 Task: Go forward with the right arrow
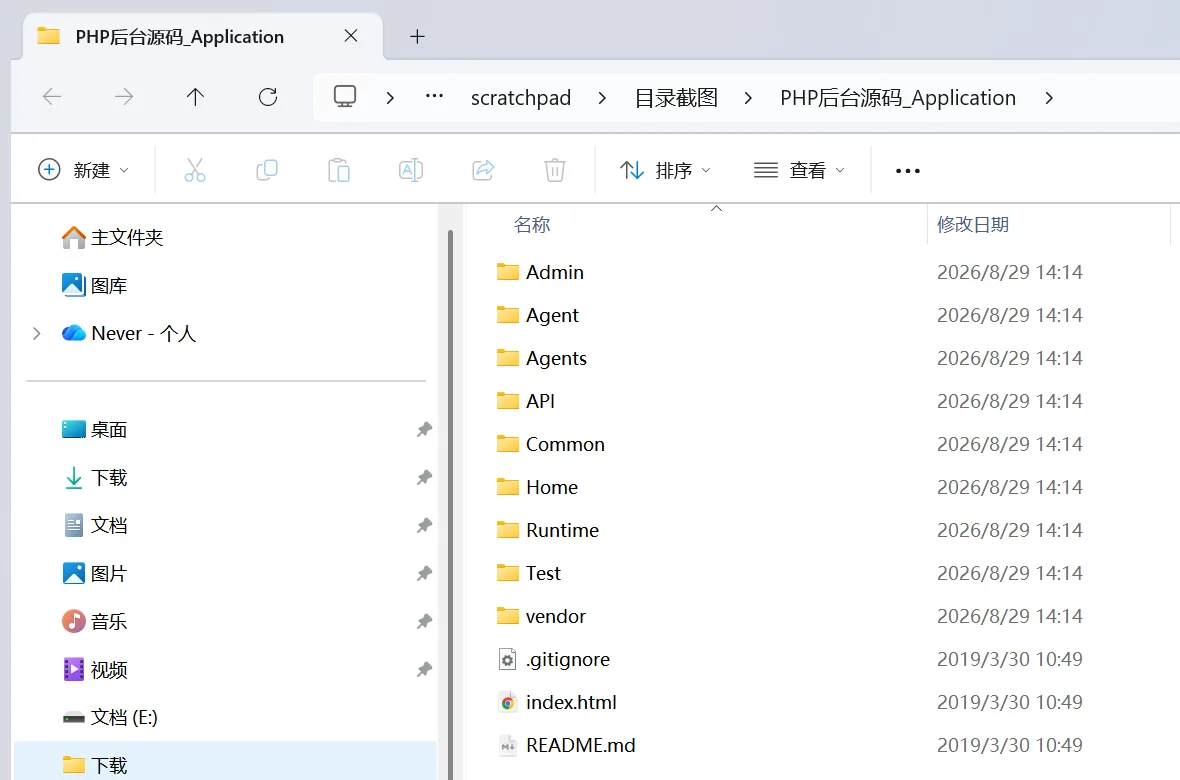tap(123, 96)
